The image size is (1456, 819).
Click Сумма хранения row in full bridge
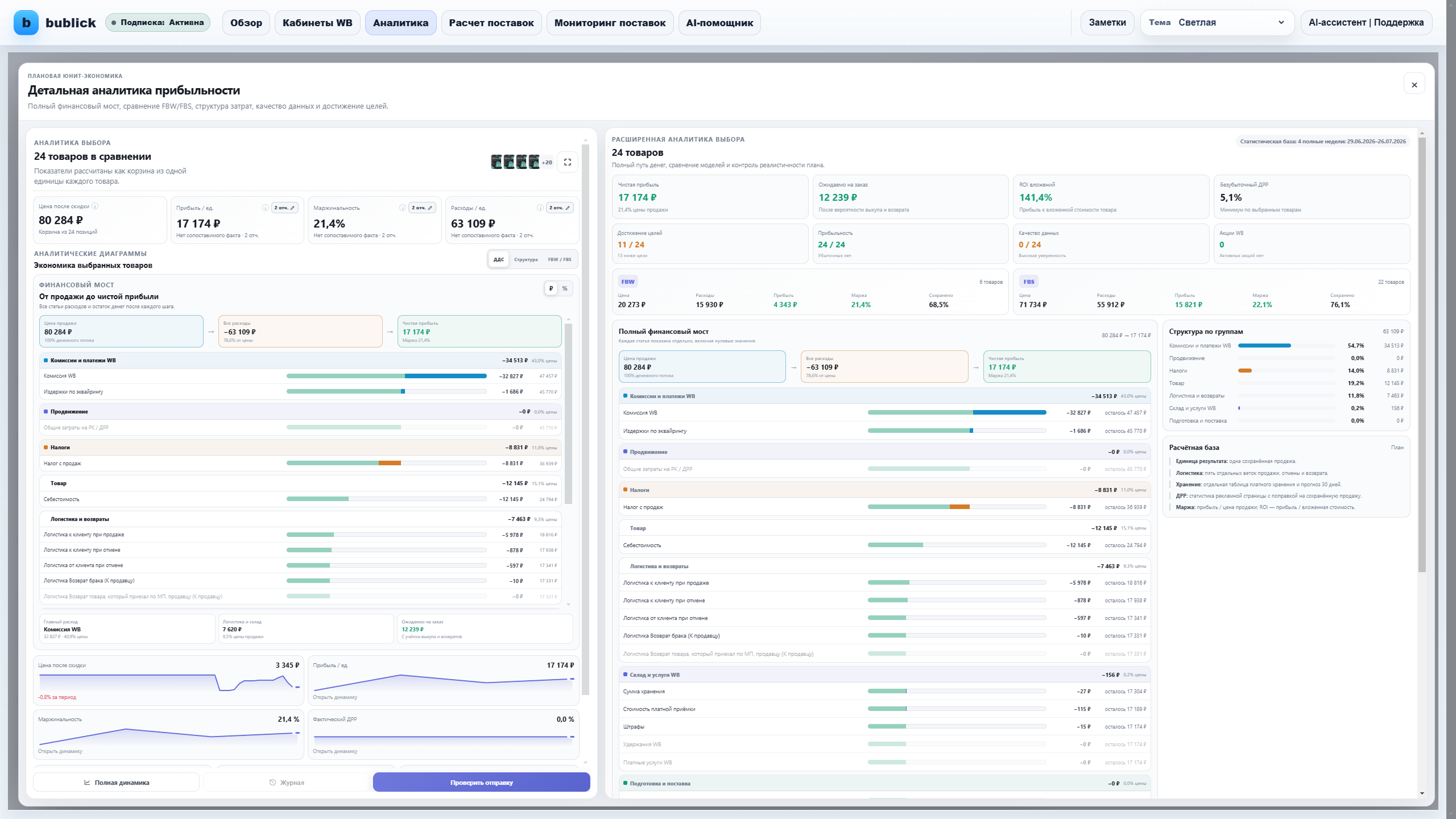[x=884, y=692]
